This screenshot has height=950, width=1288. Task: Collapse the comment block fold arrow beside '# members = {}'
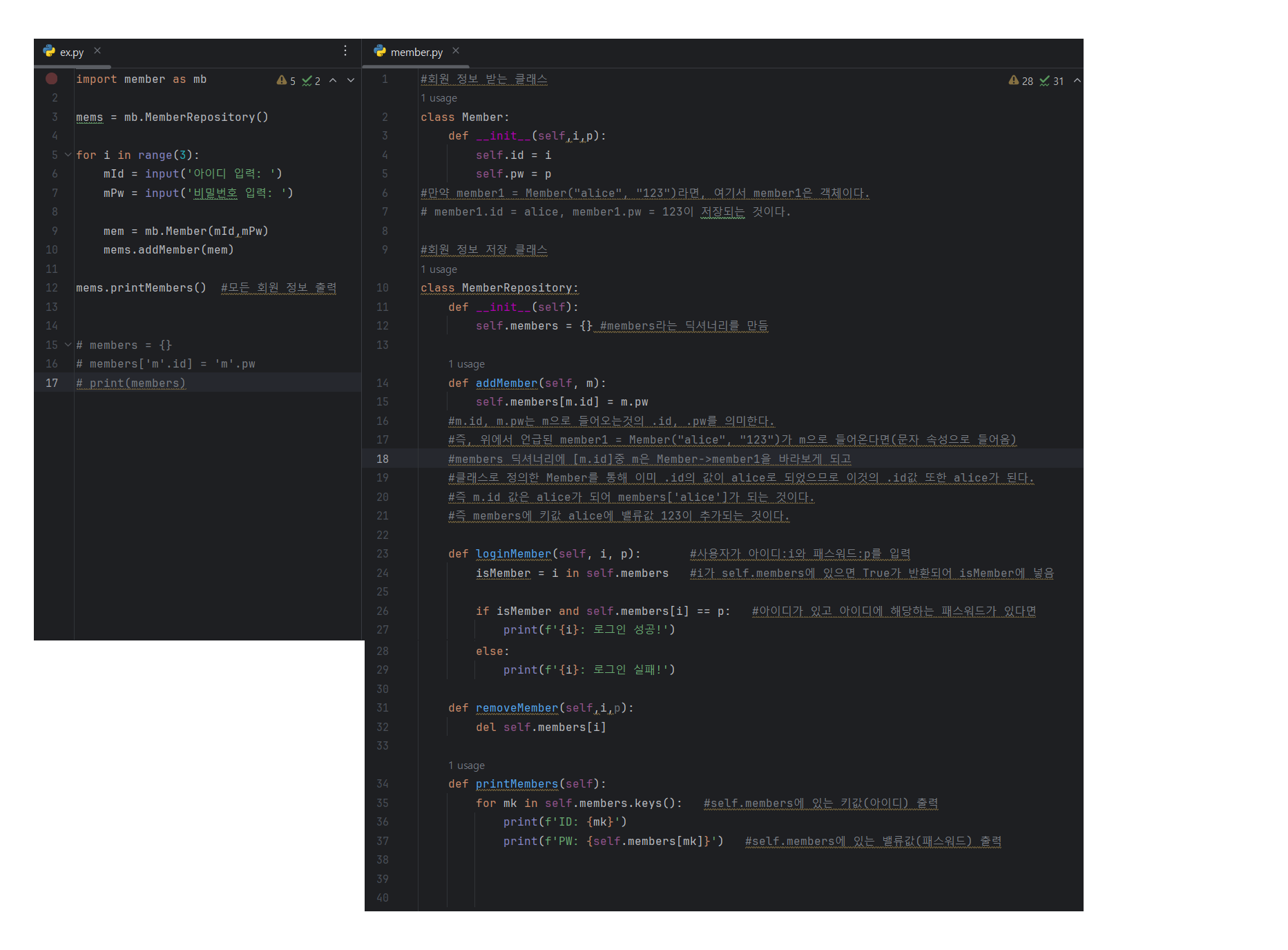[68, 345]
